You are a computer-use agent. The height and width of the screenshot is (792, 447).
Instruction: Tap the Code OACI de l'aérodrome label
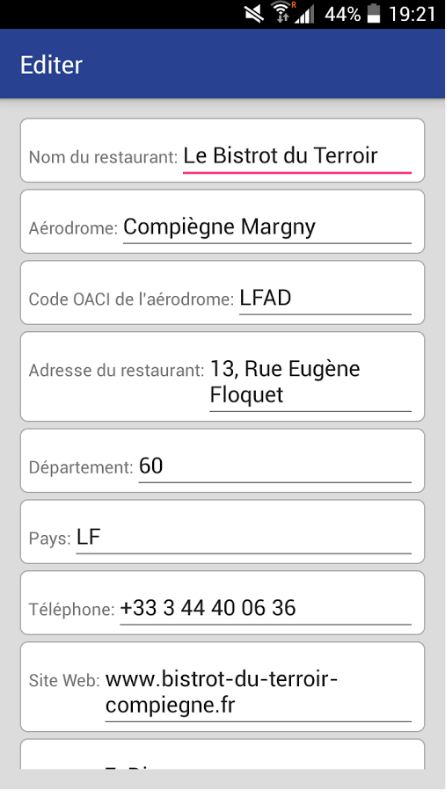tap(131, 299)
